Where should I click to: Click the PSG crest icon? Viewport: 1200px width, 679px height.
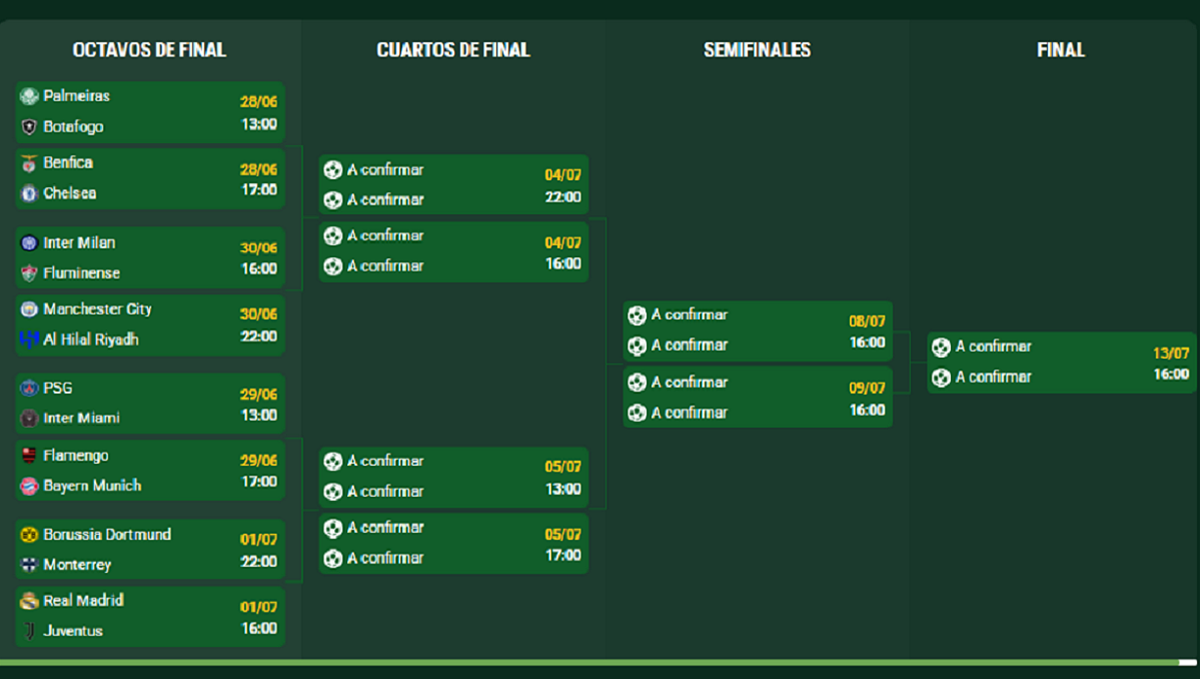(x=29, y=388)
